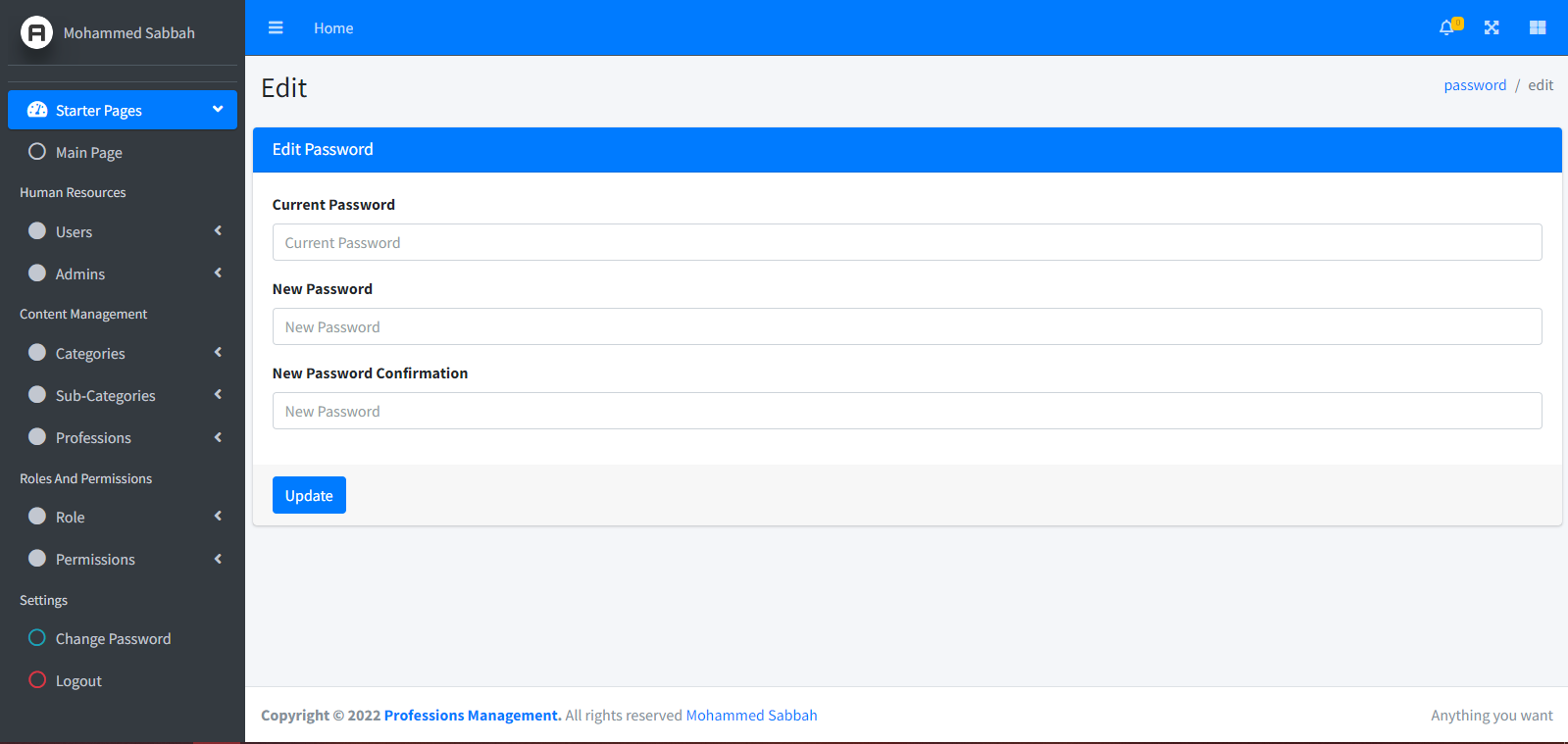Click the red circle icon beside Logout

point(37,680)
